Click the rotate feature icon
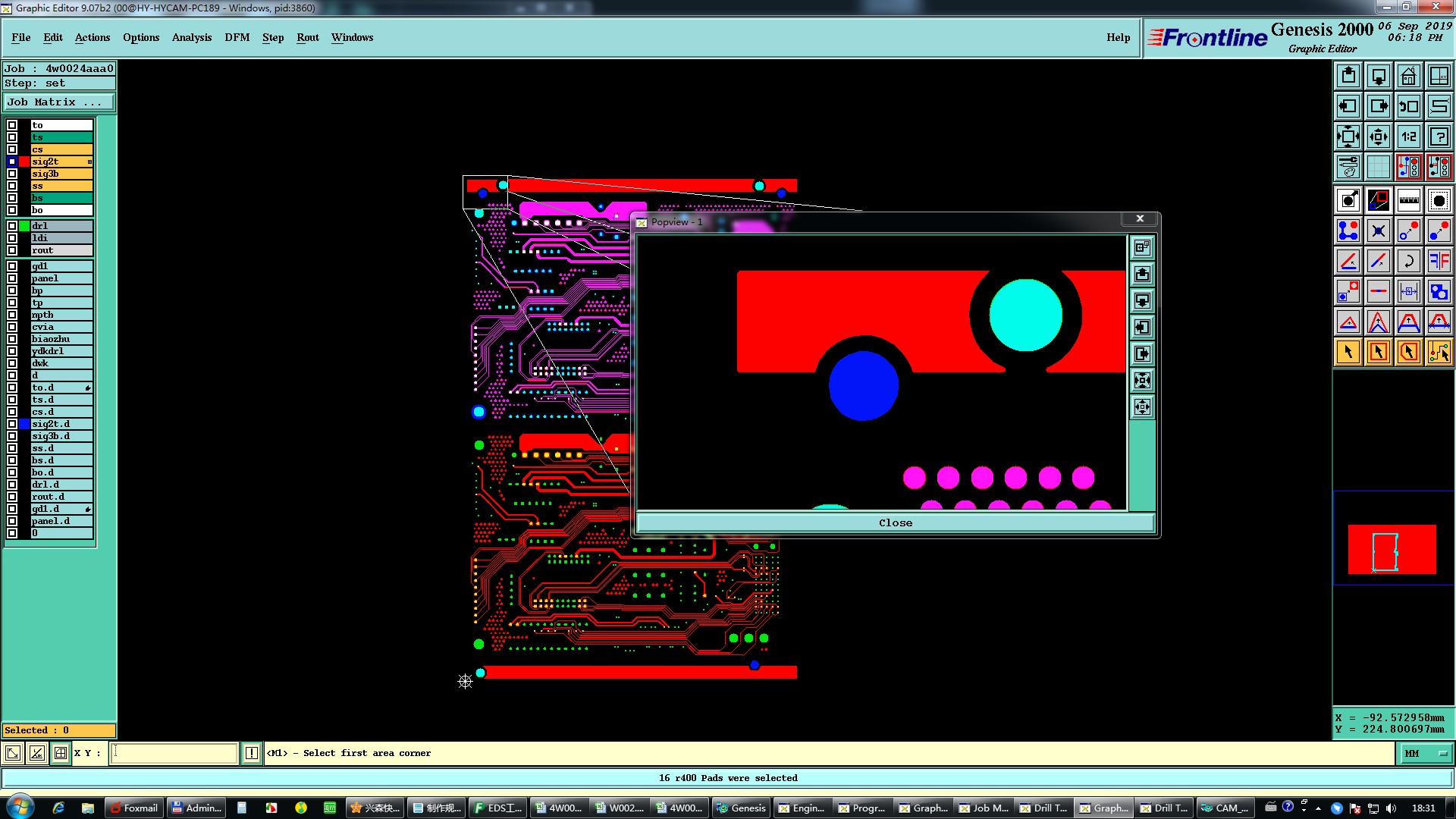The height and width of the screenshot is (819, 1456). (x=1408, y=261)
